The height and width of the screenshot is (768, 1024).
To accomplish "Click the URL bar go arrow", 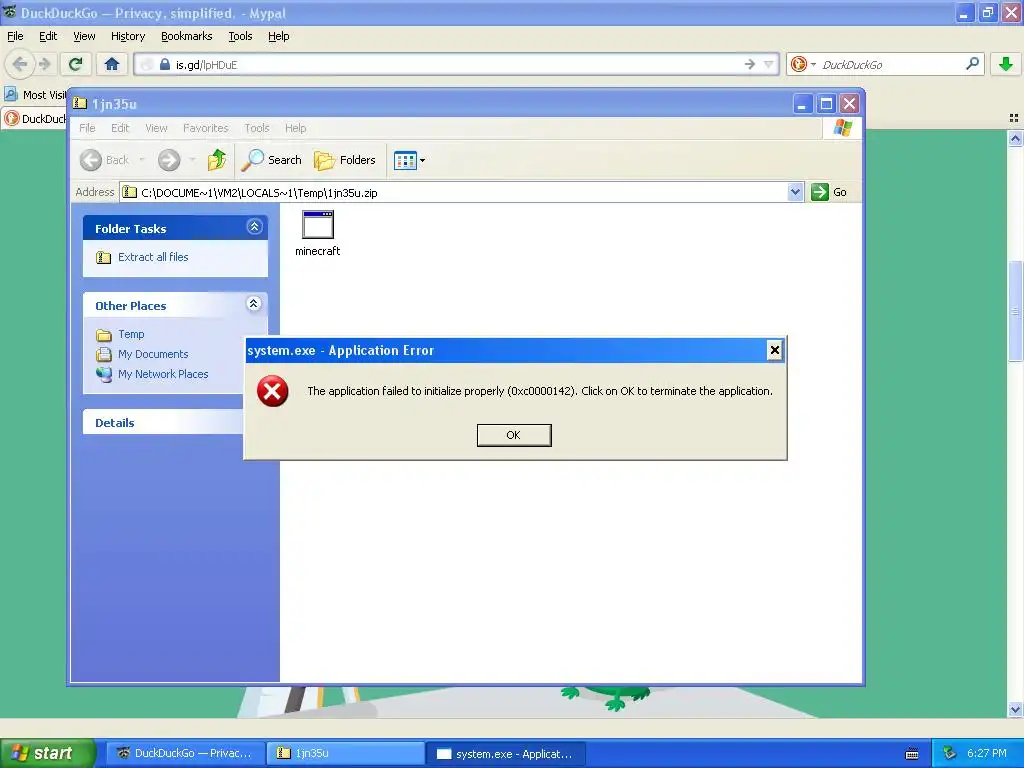I will click(750, 64).
